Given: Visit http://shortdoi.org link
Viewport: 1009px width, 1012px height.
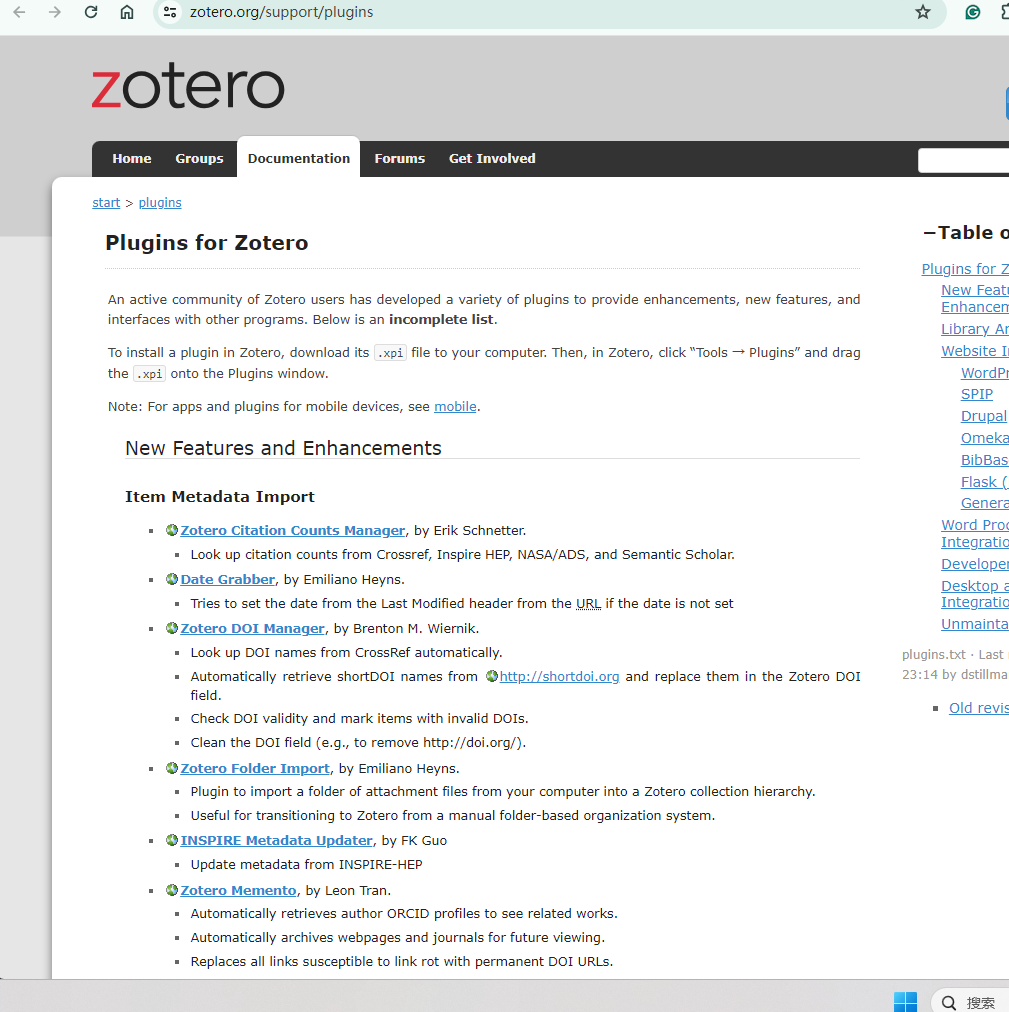Looking at the screenshot, I should (x=559, y=676).
